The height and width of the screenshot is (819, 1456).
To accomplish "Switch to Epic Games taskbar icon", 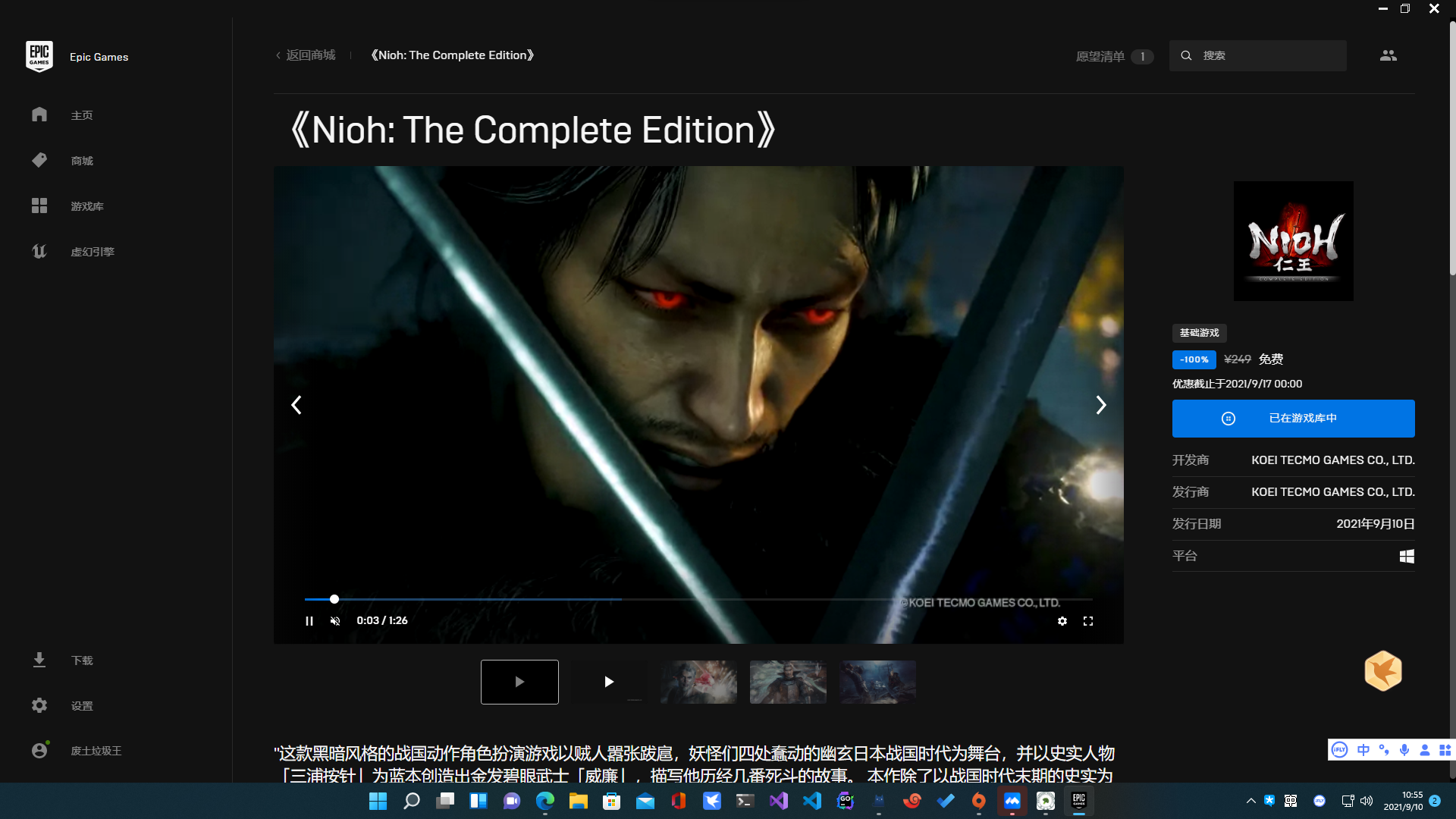I will click(x=1078, y=801).
